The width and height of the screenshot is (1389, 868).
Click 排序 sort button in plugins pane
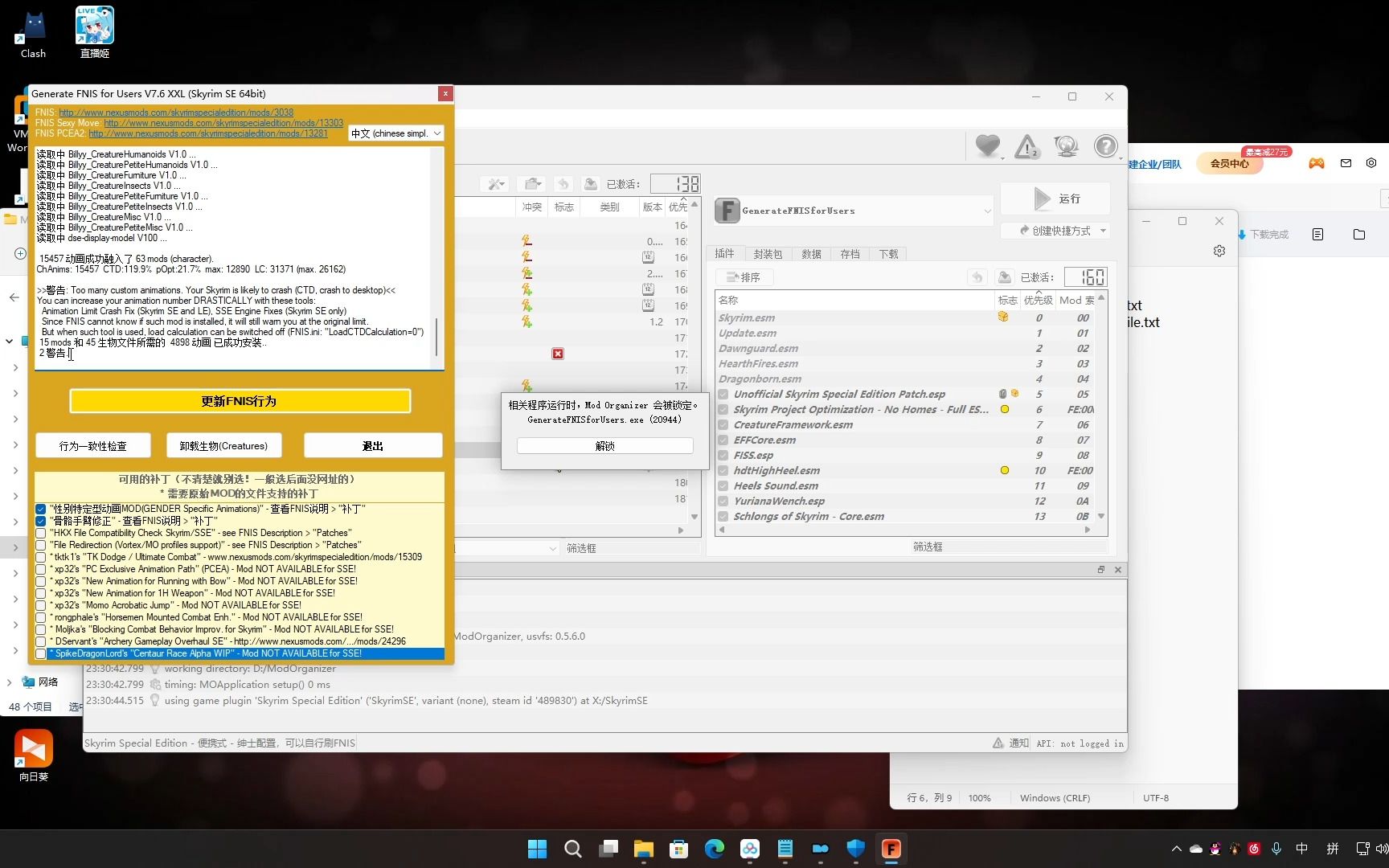click(744, 277)
